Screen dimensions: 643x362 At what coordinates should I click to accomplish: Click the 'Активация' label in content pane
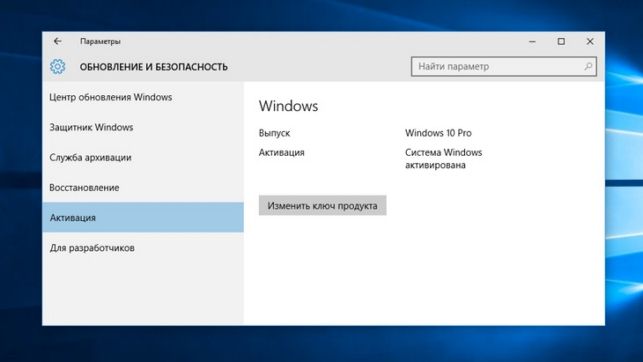coord(282,153)
